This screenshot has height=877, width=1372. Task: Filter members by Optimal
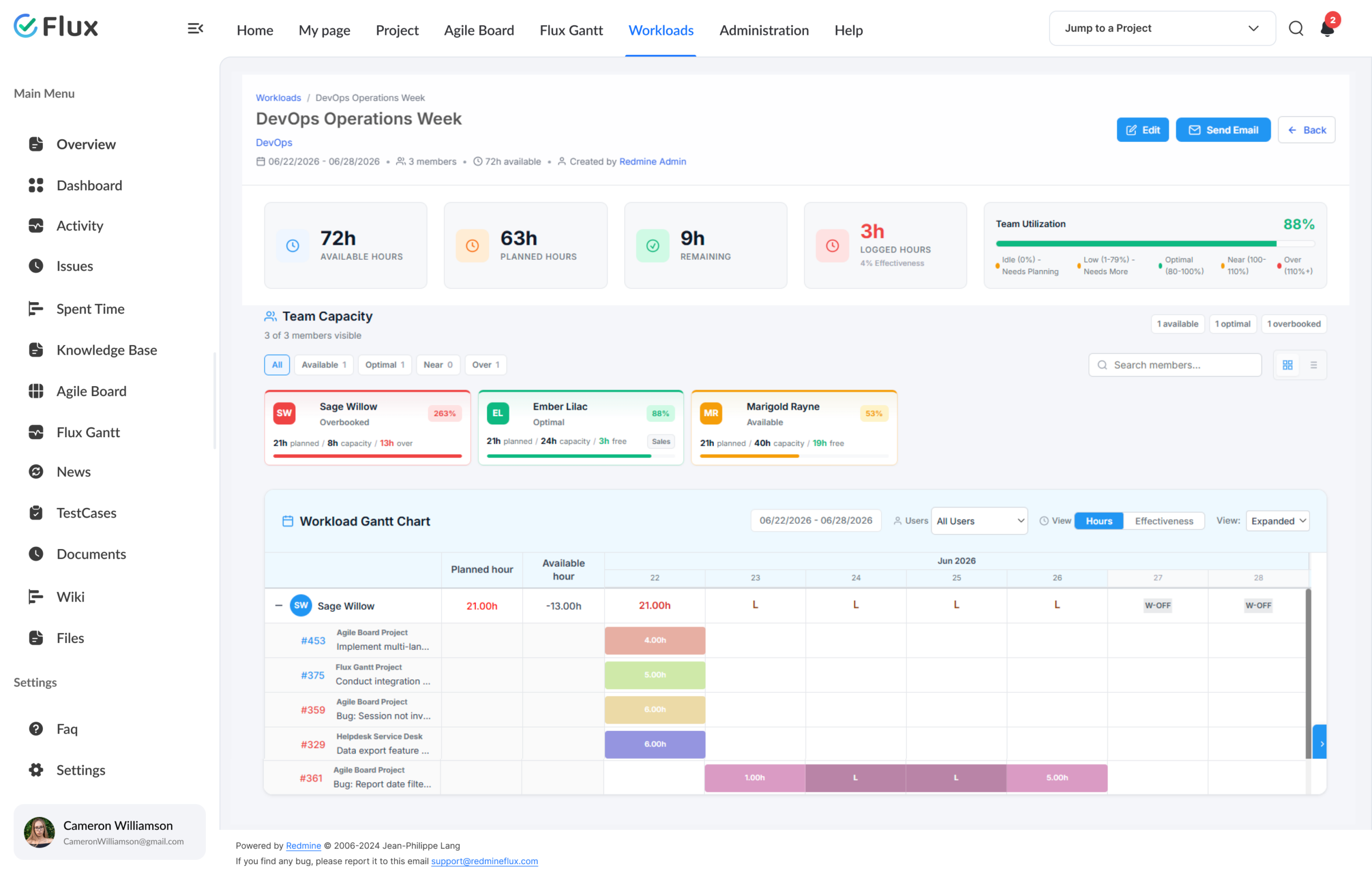pos(385,364)
